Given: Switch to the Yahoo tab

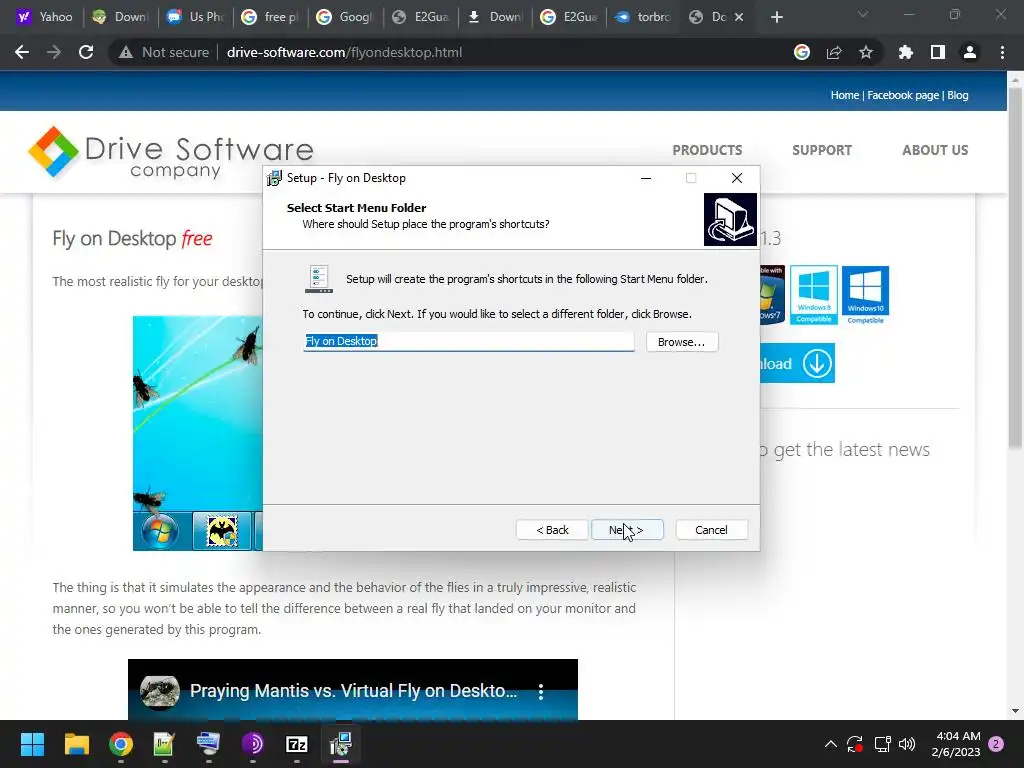Looking at the screenshot, I should (x=45, y=17).
